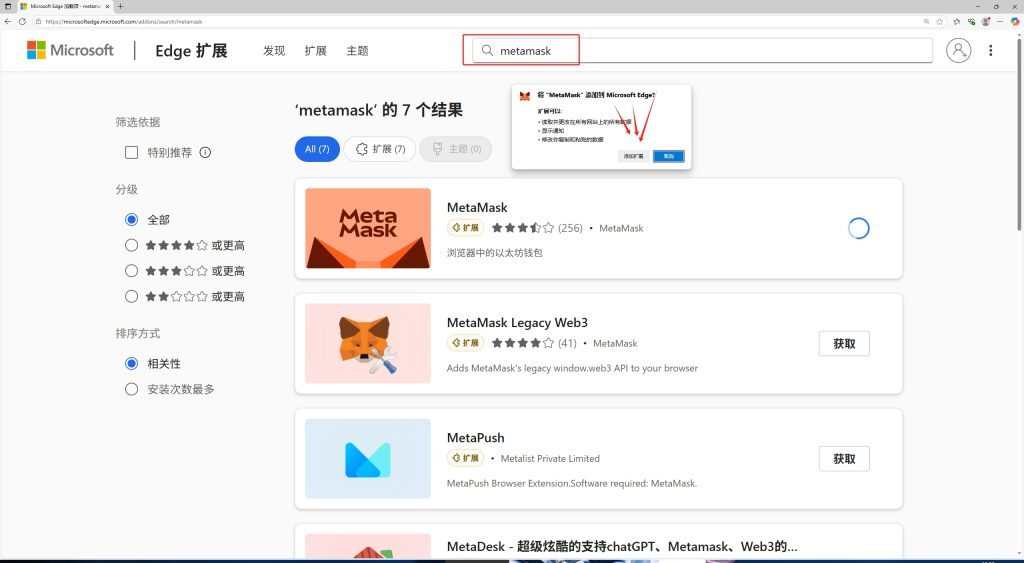Open the 扩展 navigation tab

(315, 51)
